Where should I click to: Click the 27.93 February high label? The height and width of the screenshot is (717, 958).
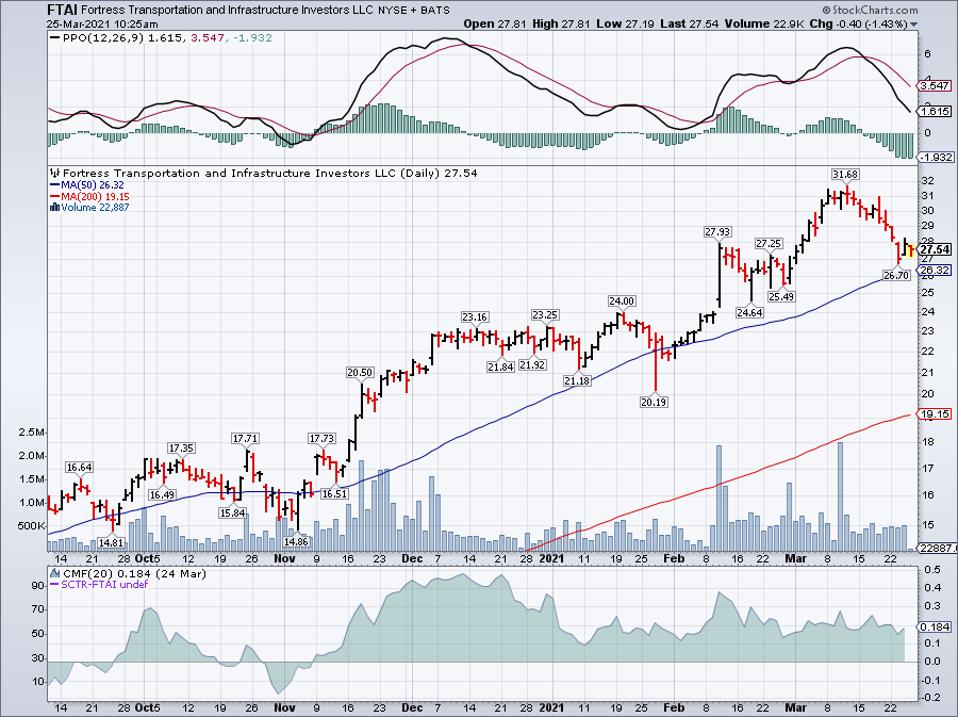pos(717,232)
